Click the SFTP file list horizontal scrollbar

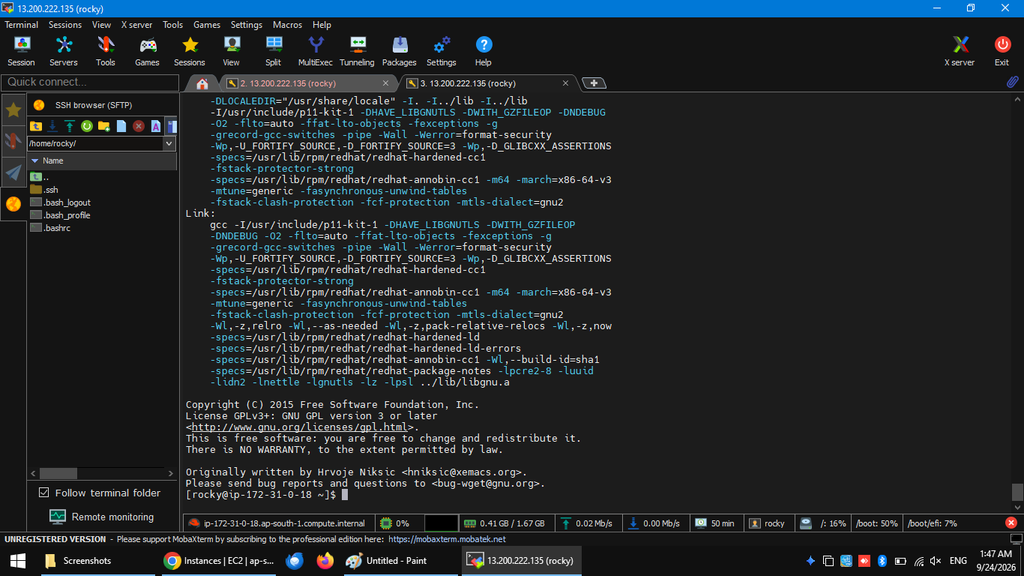(102, 473)
